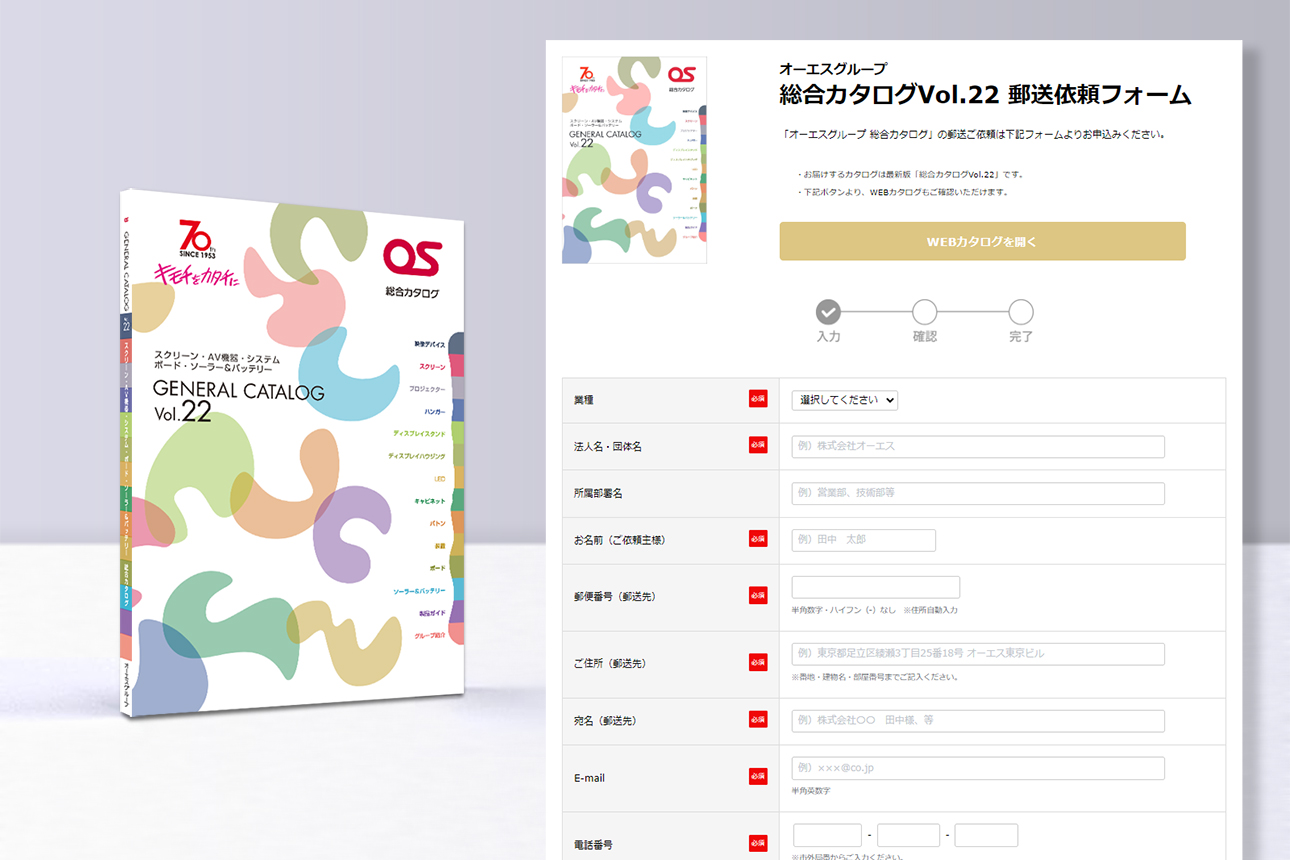Image resolution: width=1290 pixels, height=860 pixels.
Task: Click the last 電話番号 box
Action: coord(986,835)
